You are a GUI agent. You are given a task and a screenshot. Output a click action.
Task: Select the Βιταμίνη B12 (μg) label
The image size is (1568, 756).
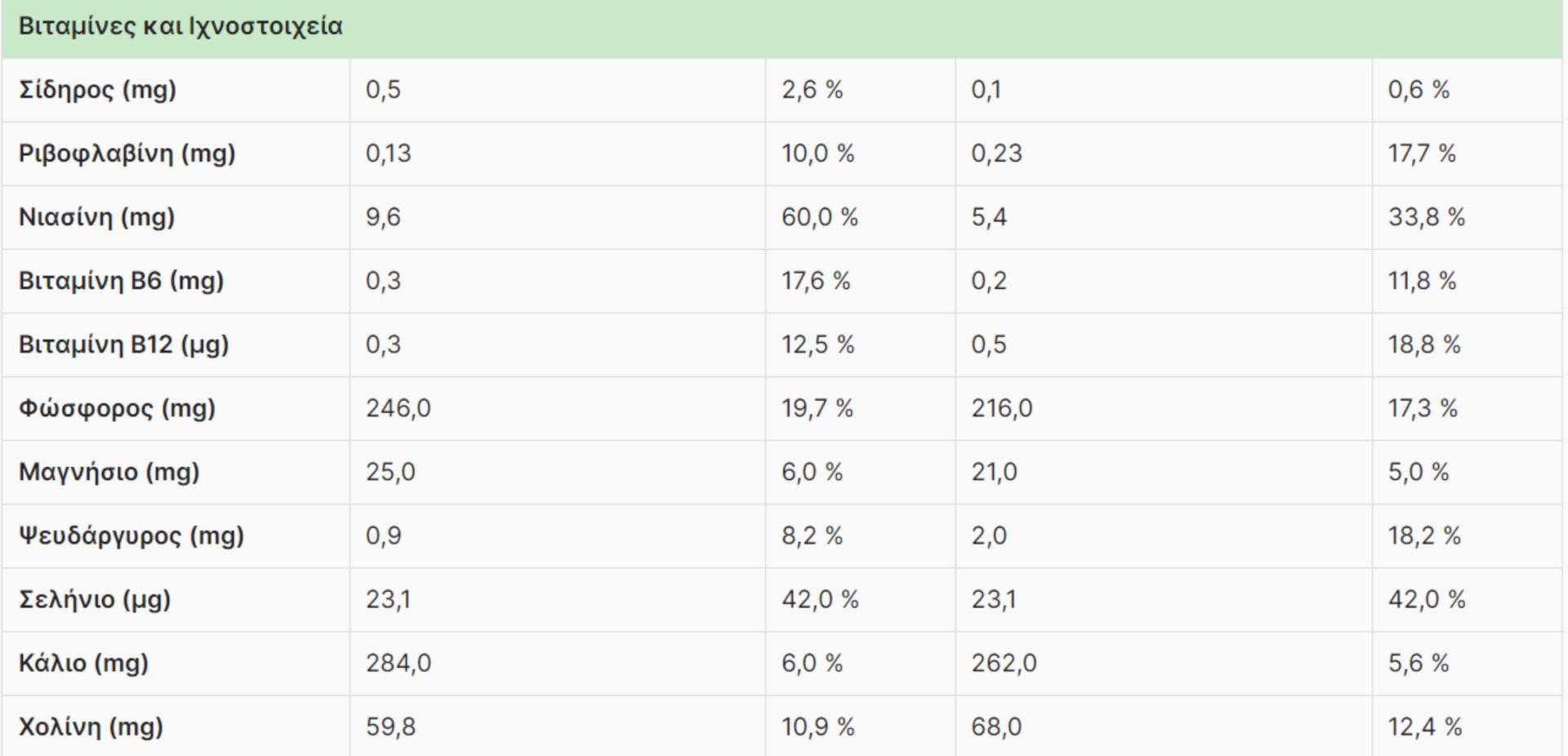point(123,345)
